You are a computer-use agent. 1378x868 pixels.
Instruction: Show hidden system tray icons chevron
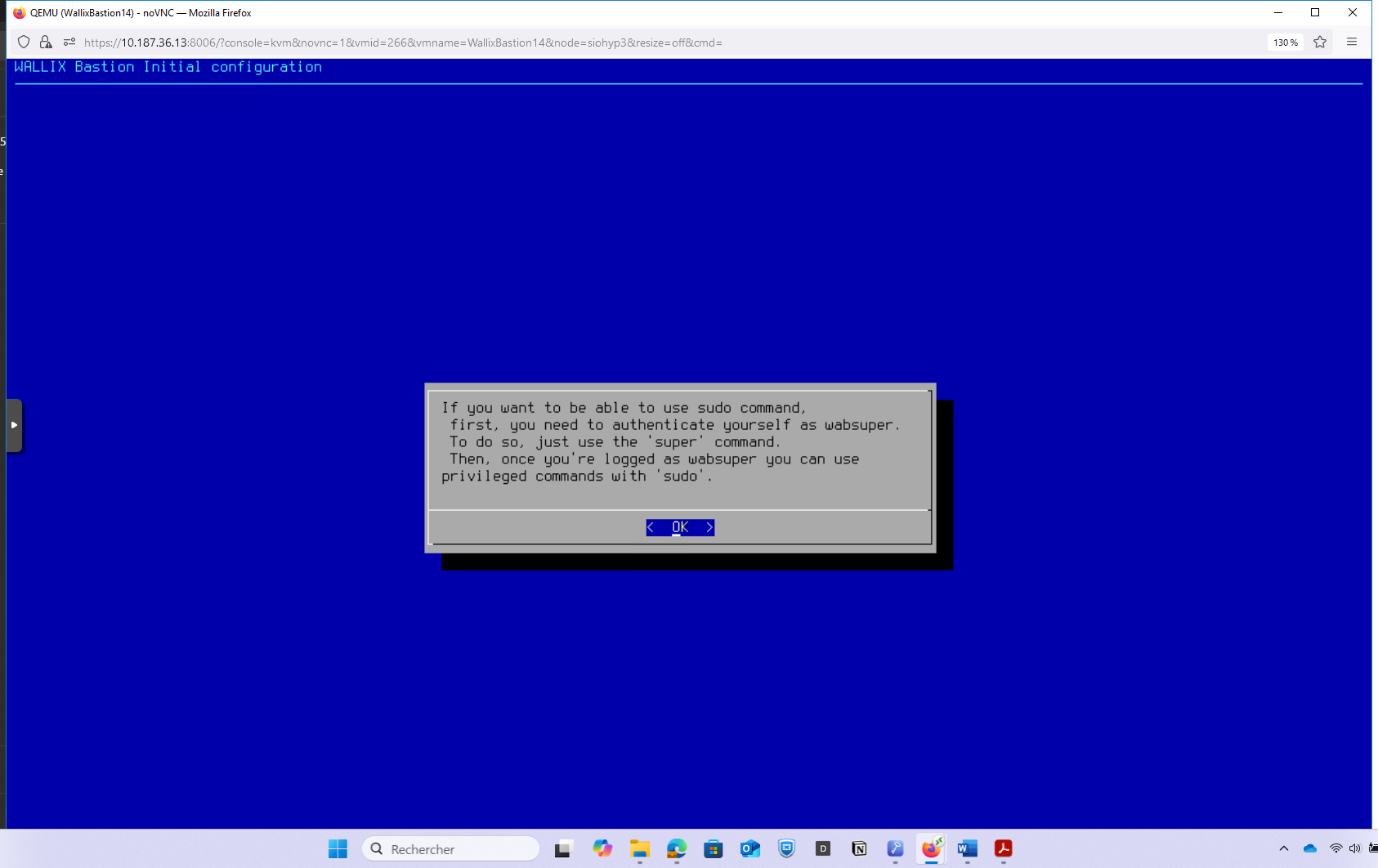pos(1284,849)
